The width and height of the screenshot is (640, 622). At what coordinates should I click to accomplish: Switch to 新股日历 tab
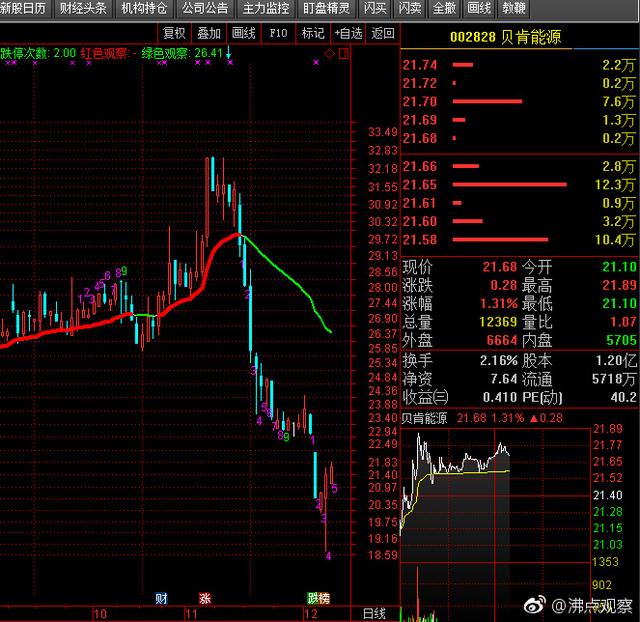tap(23, 8)
